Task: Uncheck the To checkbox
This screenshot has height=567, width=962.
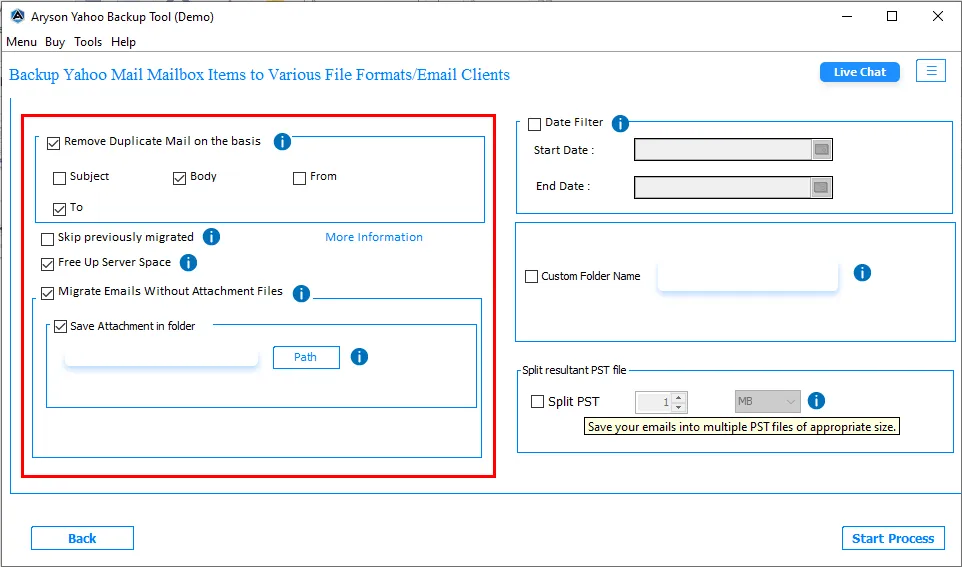Action: [x=60, y=209]
